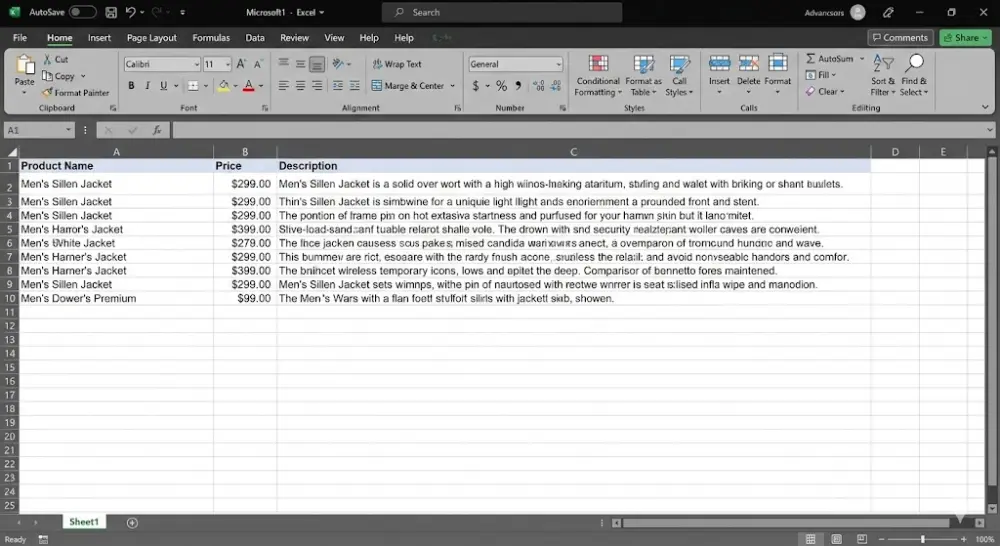Screen dimensions: 1000x546
Task: Toggle Bottom Align in alignment group
Action: 316,64
